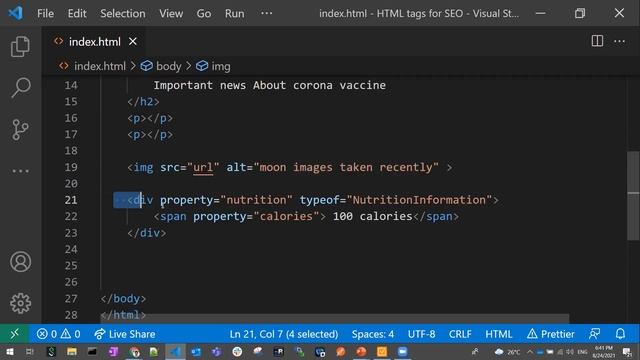Open the weather widget showing 26°C
This screenshot has height=360, width=640.
(x=507, y=352)
